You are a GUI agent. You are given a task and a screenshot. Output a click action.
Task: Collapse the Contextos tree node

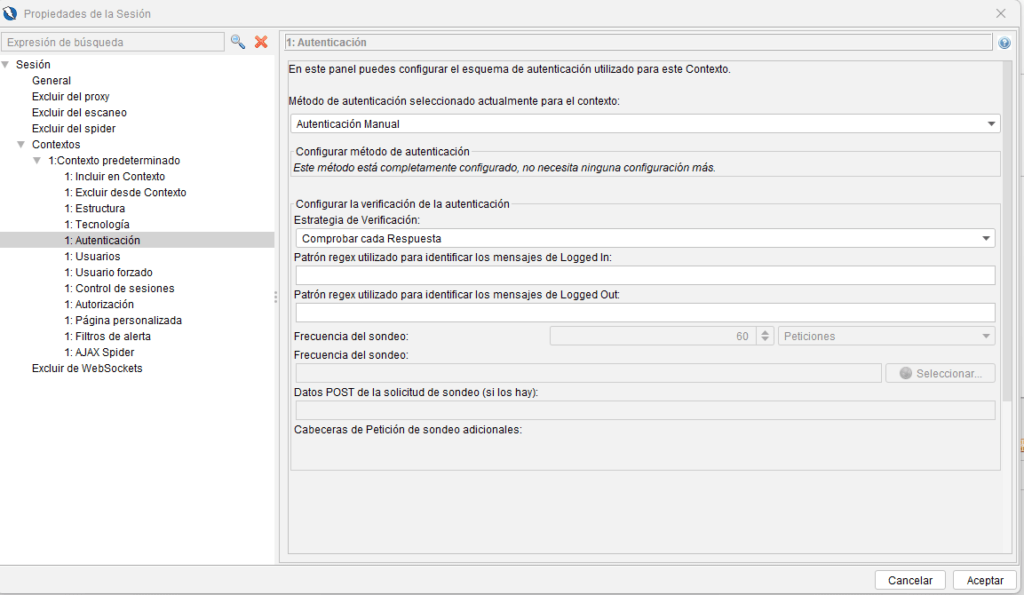pos(22,145)
